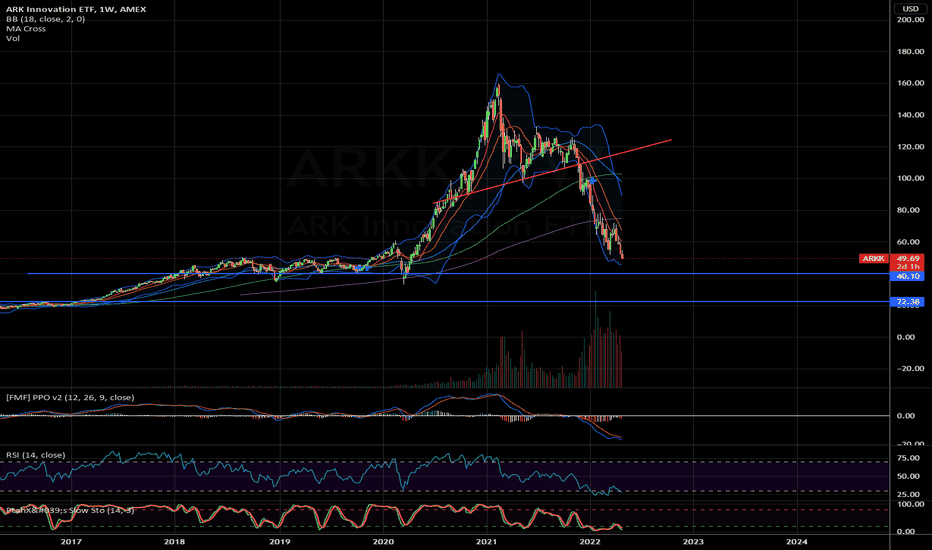
Task: Click the 2024 label on time axis
Action: pyautogui.click(x=796, y=542)
